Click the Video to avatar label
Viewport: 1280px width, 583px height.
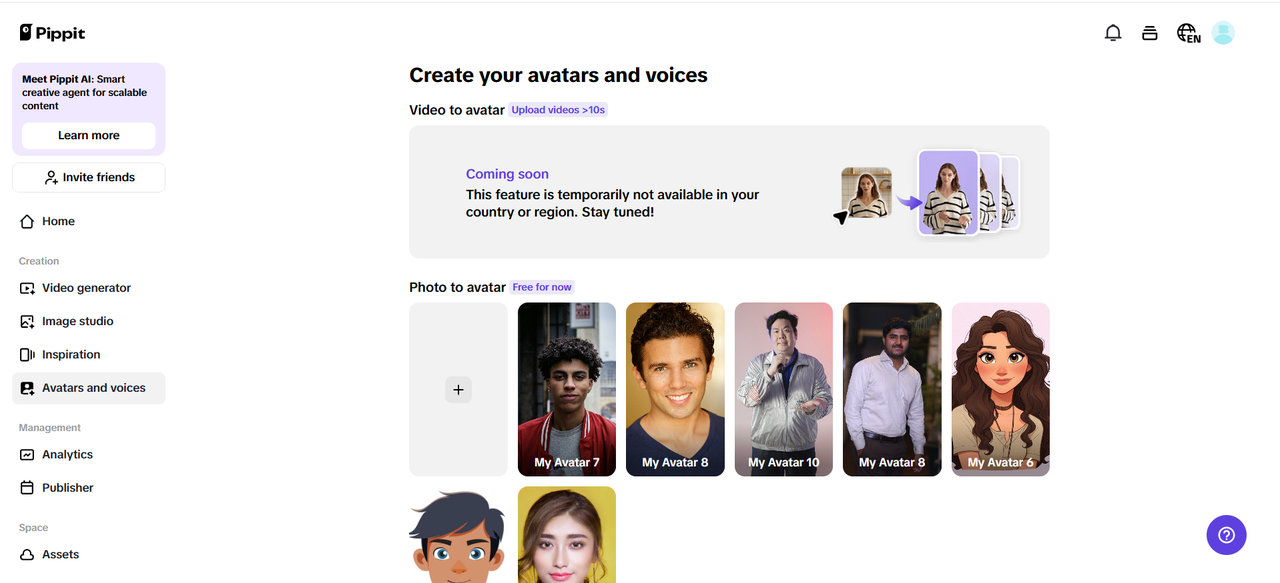pyautogui.click(x=457, y=110)
